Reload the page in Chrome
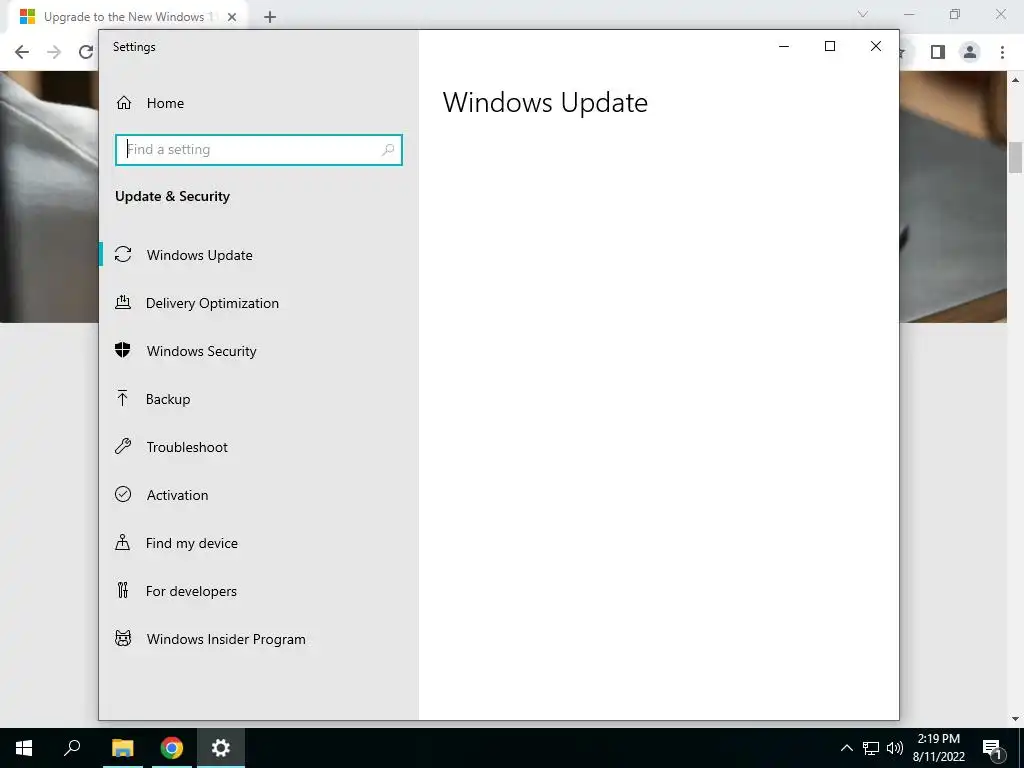Screen dimensions: 1024x768 point(86,52)
